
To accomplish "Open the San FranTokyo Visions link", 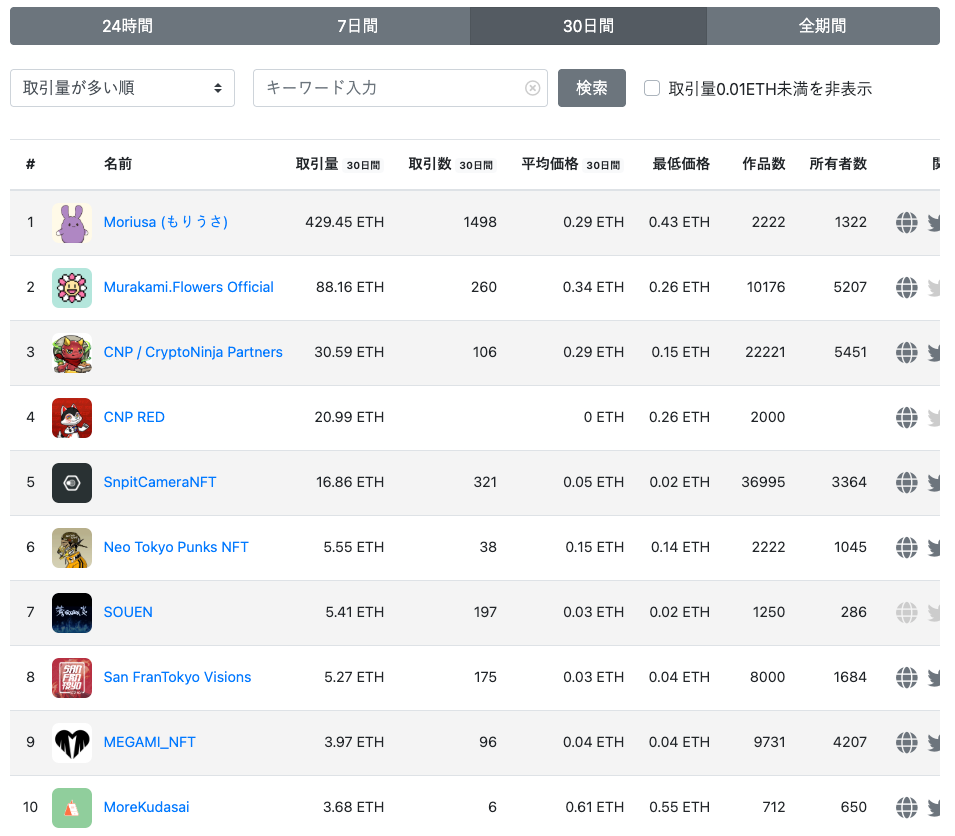I will pyautogui.click(x=177, y=677).
